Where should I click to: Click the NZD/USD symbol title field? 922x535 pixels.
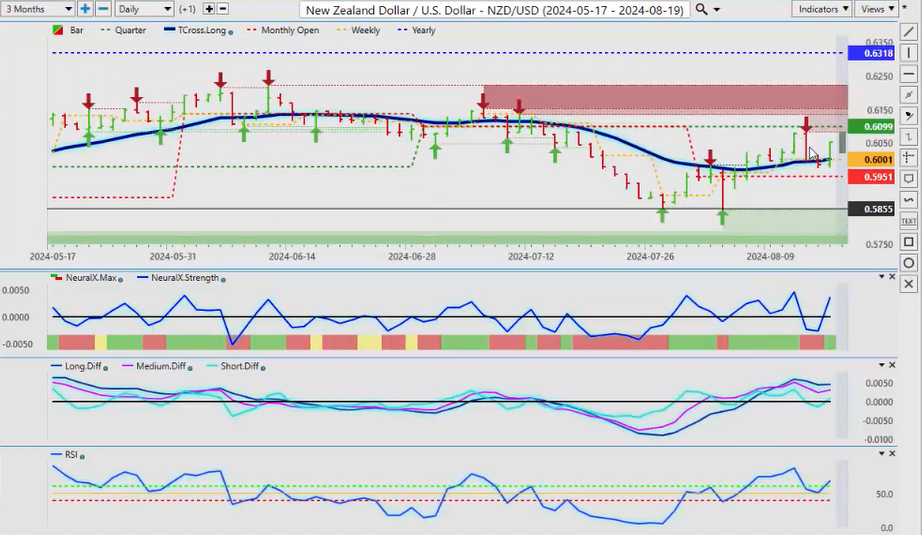[x=495, y=9]
